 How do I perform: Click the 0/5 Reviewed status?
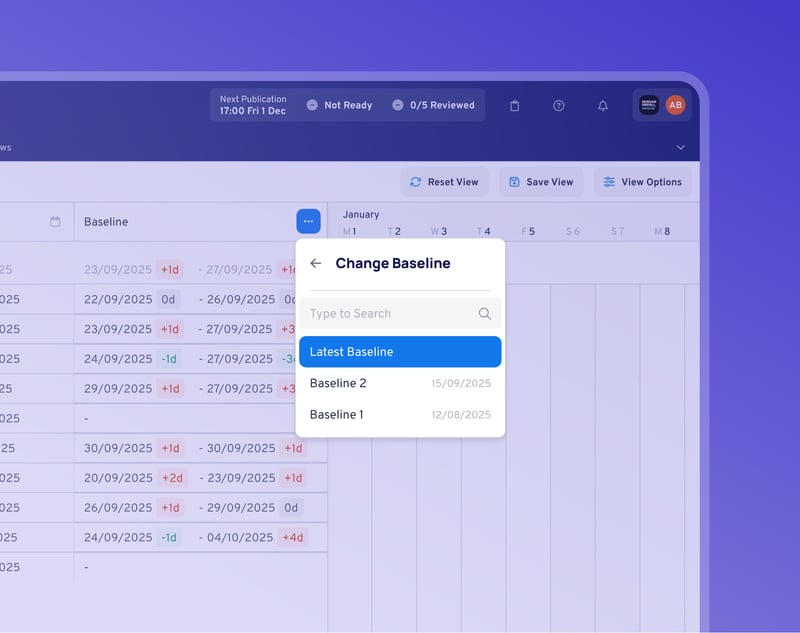coord(433,105)
